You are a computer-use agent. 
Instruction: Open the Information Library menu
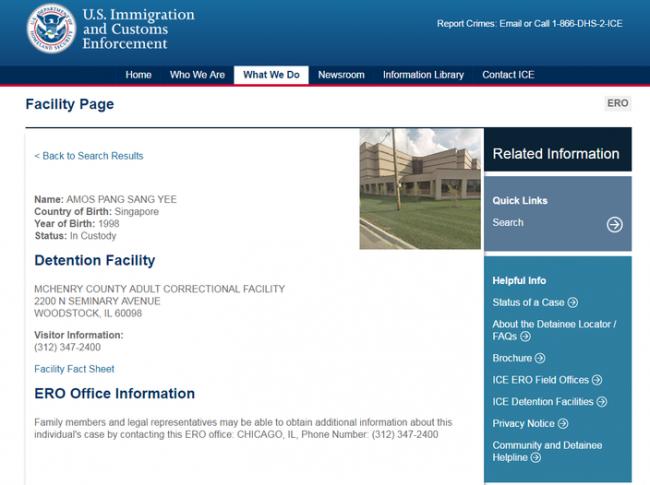[x=423, y=75]
